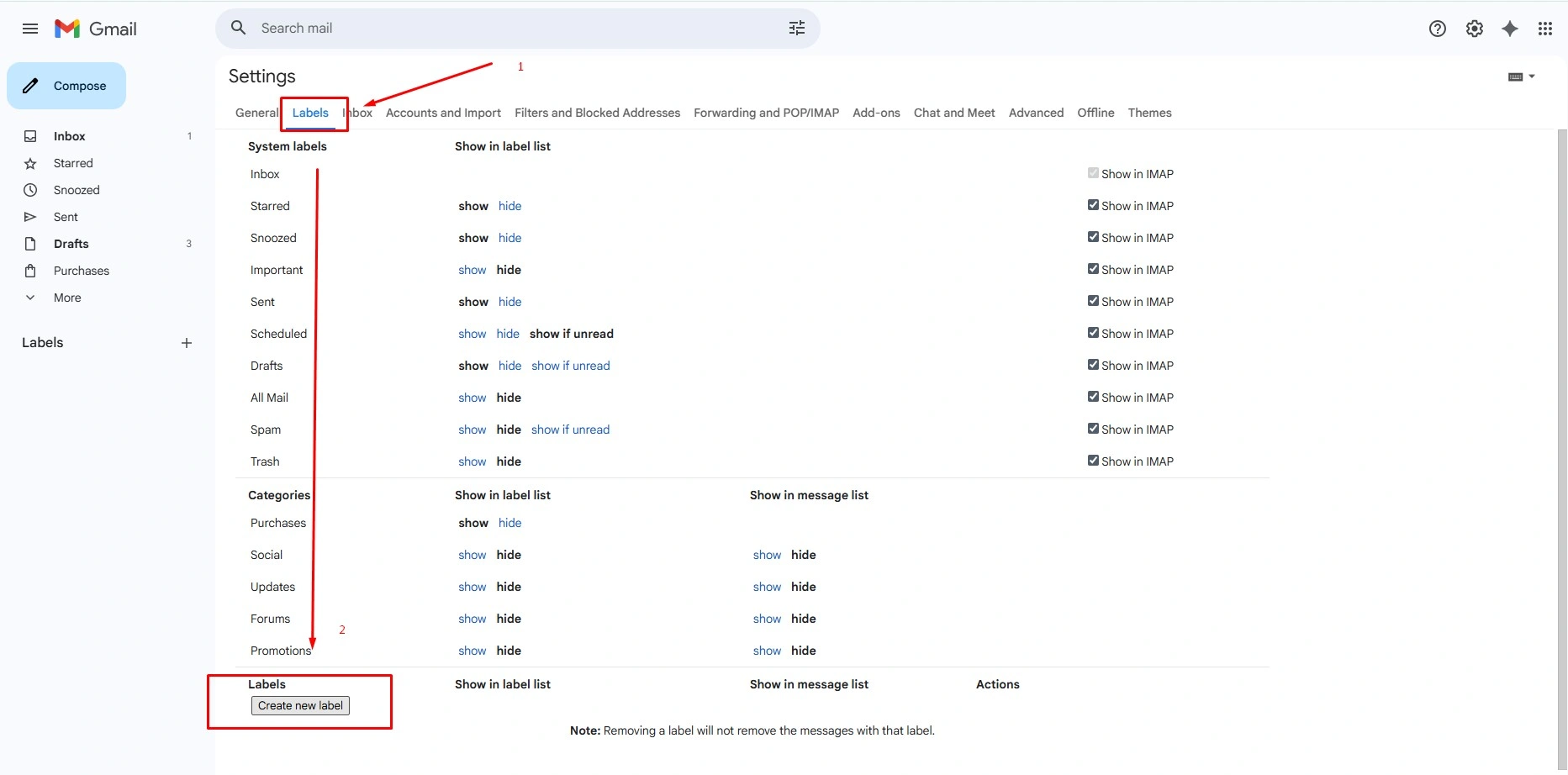Select show if unread for Spam
1568x775 pixels.
click(570, 430)
